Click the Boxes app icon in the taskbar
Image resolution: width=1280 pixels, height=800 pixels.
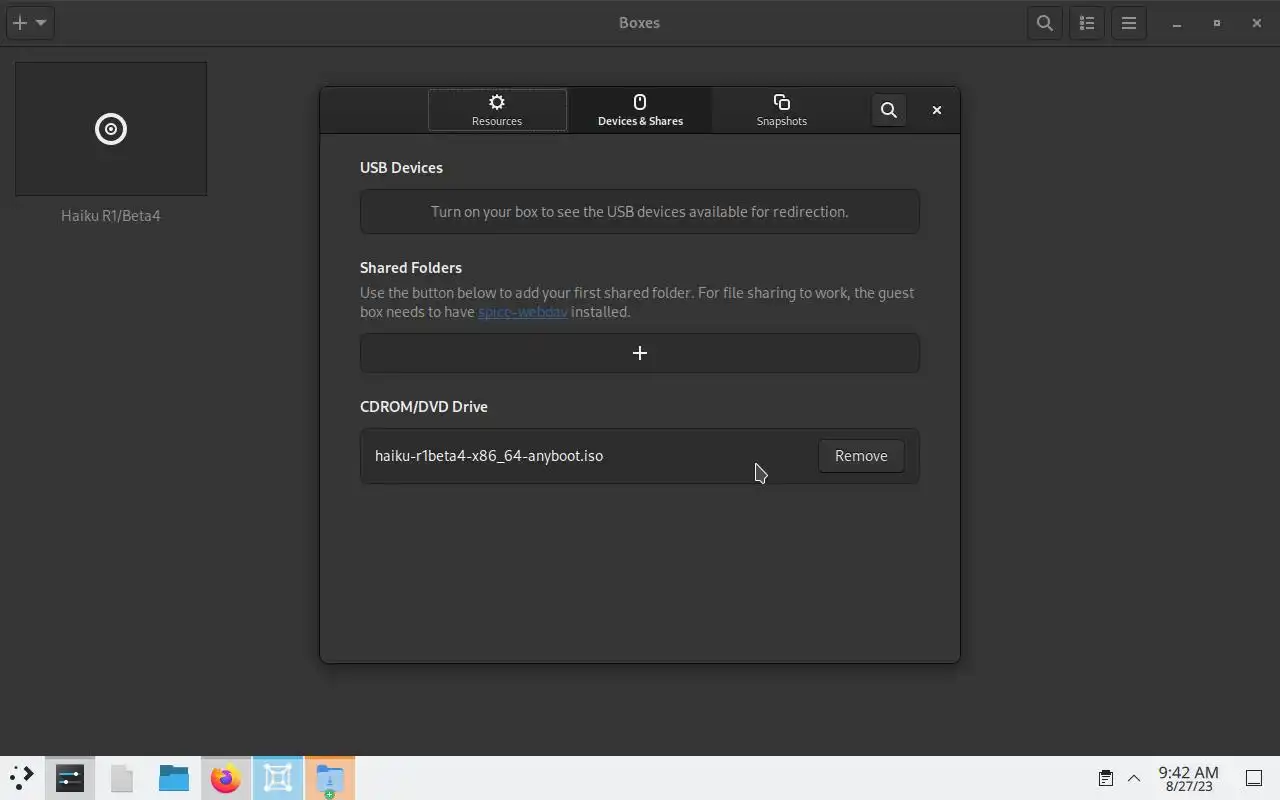click(x=278, y=778)
